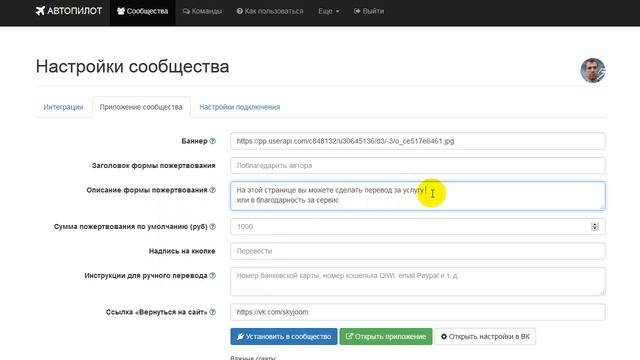Screen dimensions: 640x360
Task: Click the default donation sum number field
Action: 418,227
